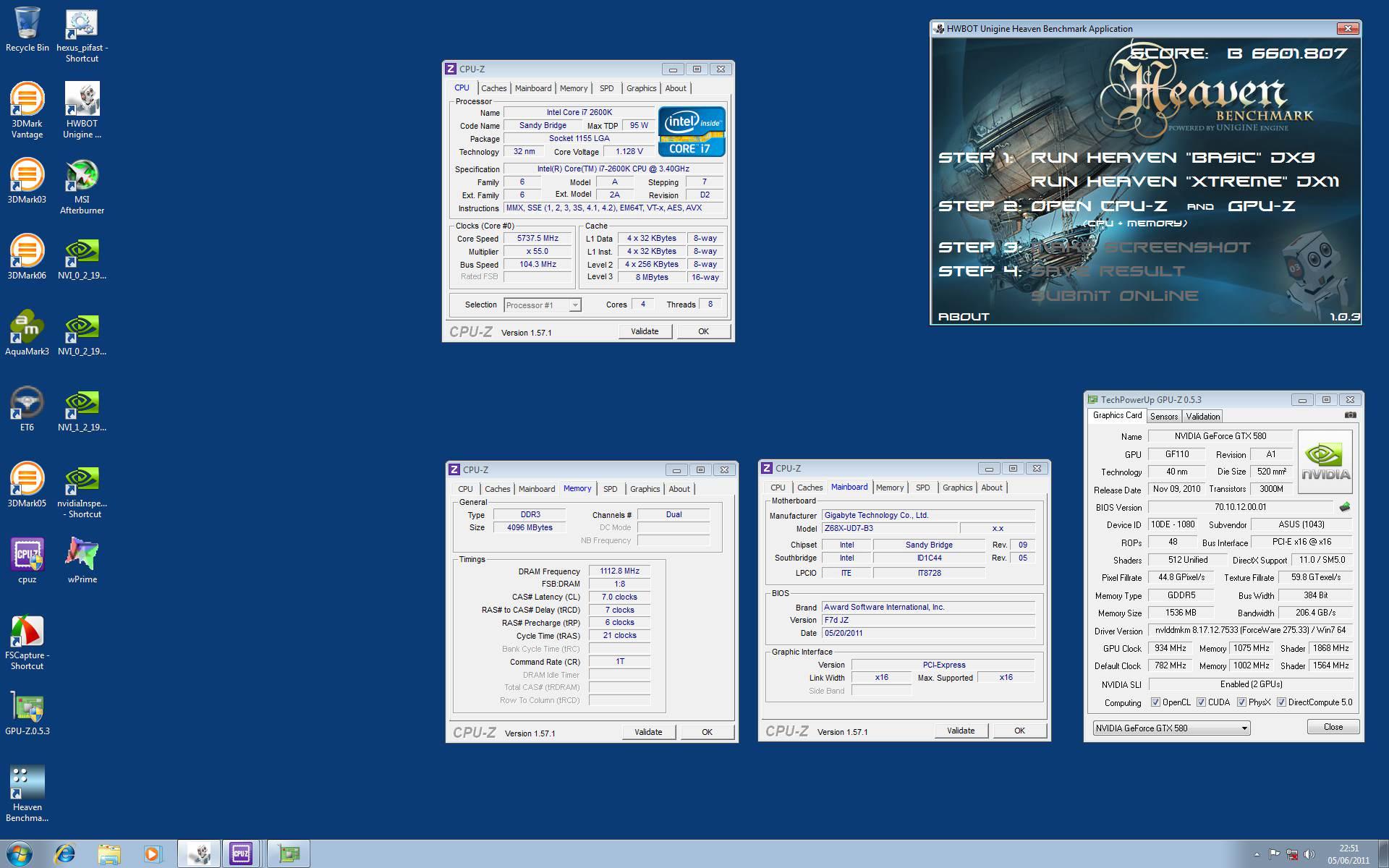Screen dimensions: 1389x868
Task: Open Internet Explorer from the taskbar
Action: [x=65, y=854]
